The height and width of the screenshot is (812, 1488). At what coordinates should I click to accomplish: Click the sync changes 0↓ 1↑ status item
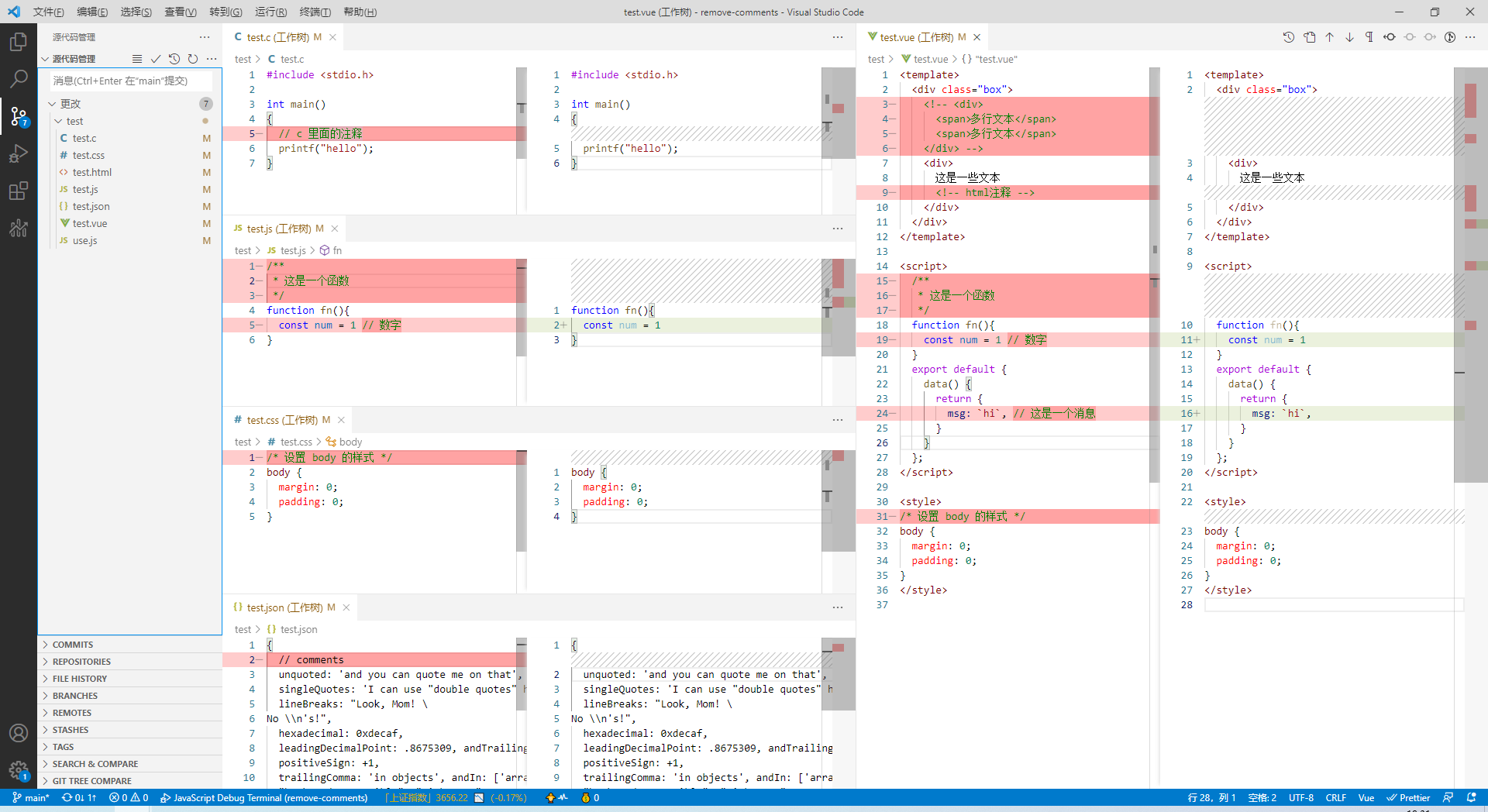79,797
